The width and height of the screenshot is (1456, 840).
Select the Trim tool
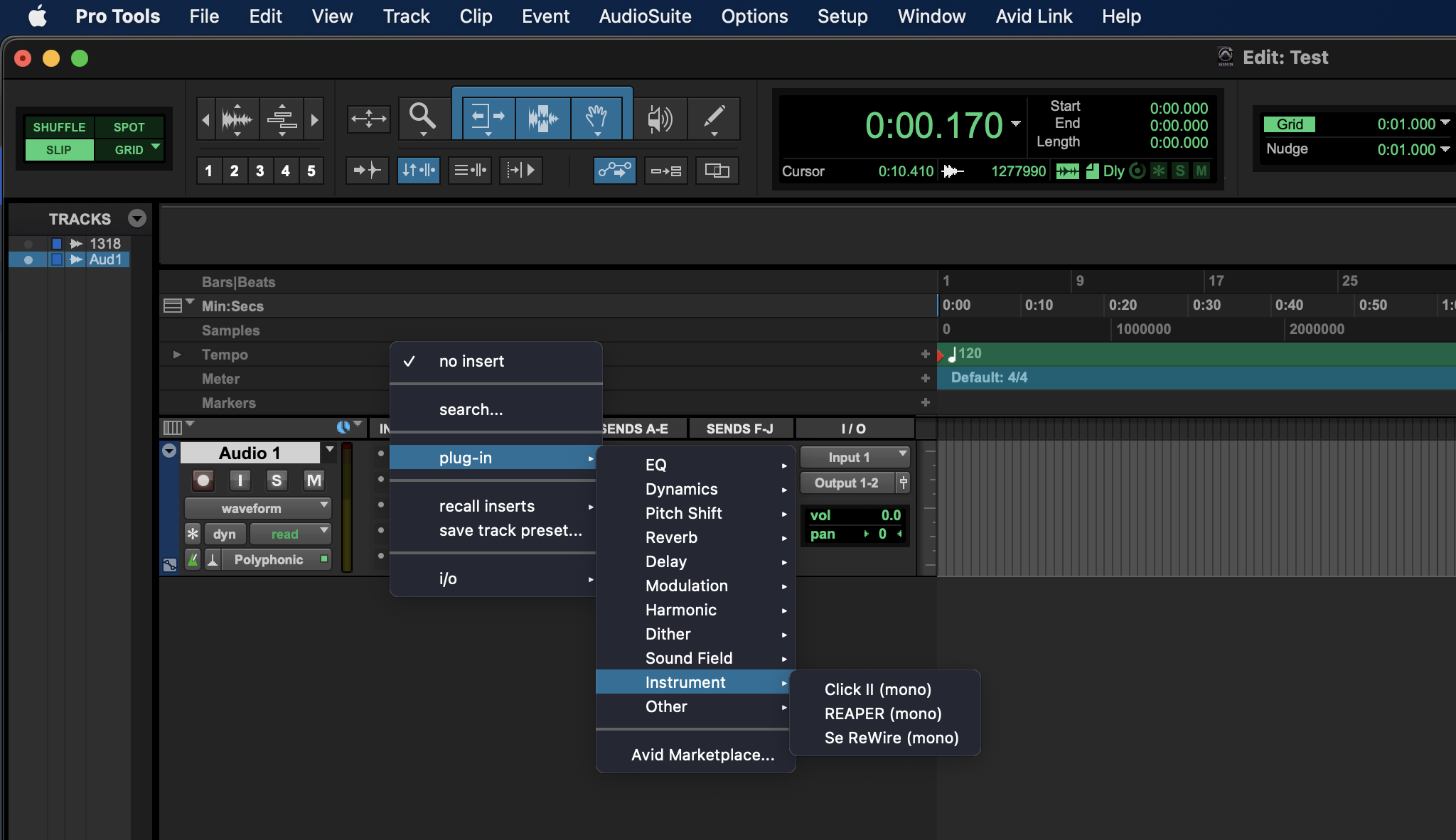pyautogui.click(x=488, y=117)
